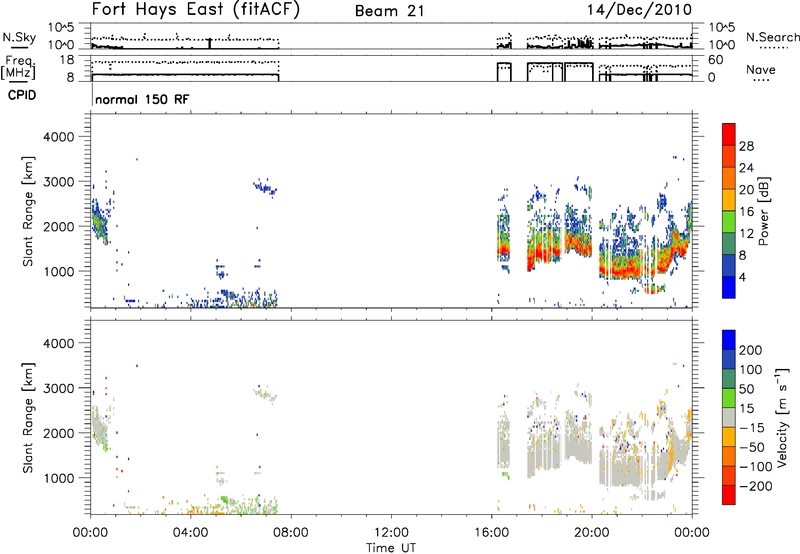Click the 'Power [dB]' color bar label

click(x=763, y=211)
